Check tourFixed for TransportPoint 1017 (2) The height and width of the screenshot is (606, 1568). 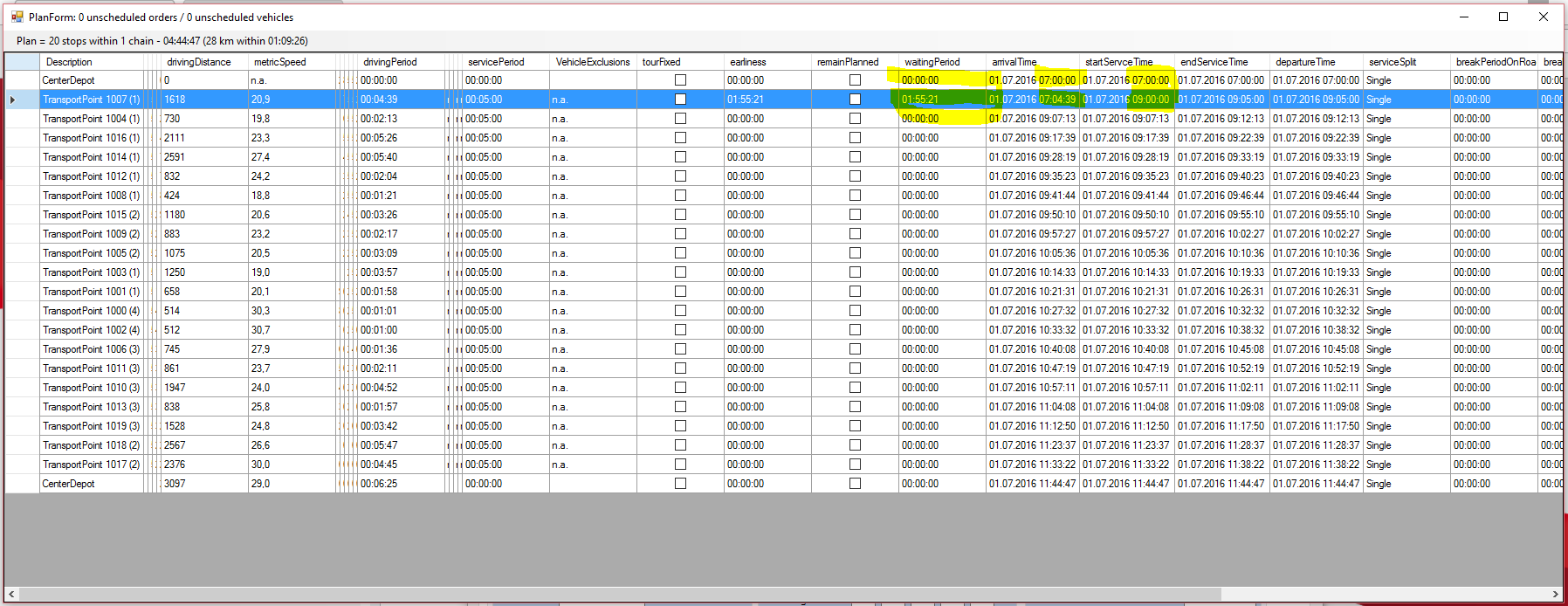[x=680, y=465]
